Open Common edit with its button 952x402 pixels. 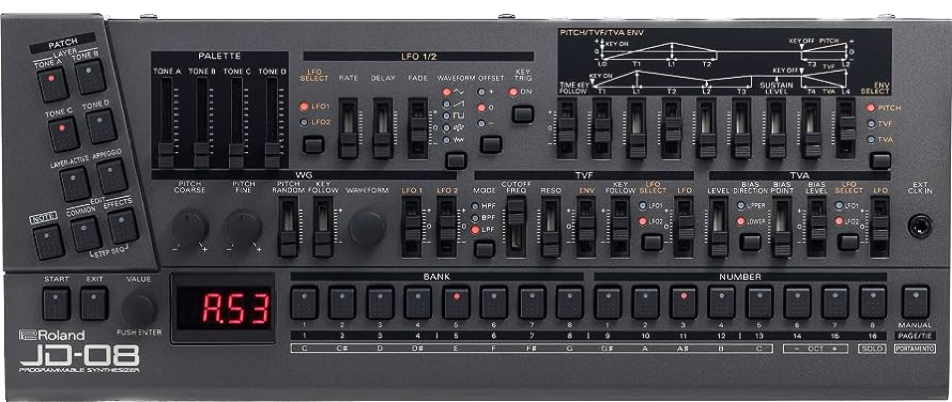(x=86, y=234)
